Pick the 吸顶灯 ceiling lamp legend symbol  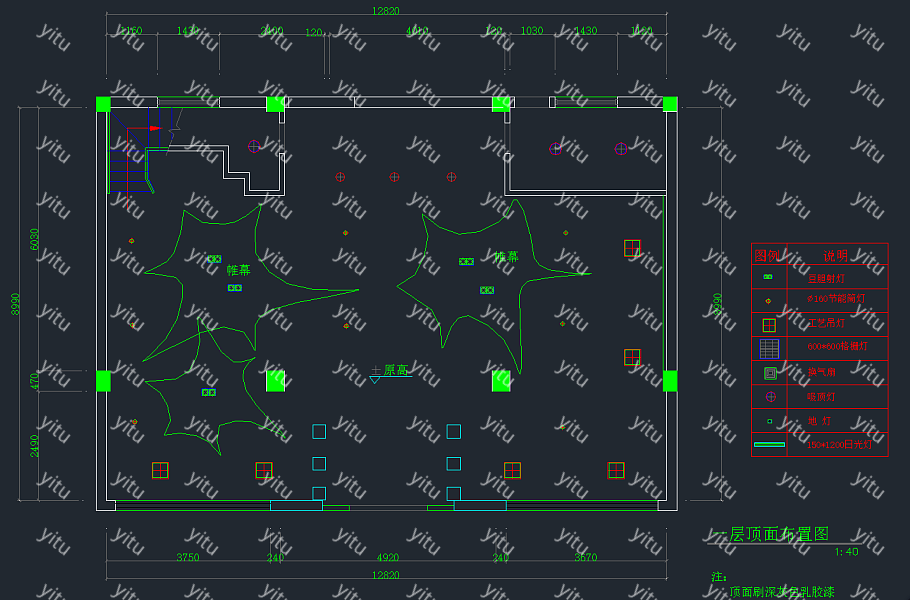(x=771, y=397)
